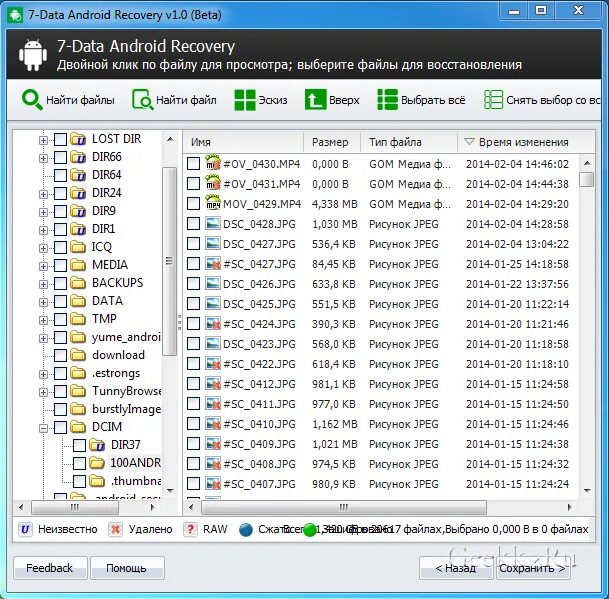Click the Feedback button
Screen dimensions: 609x599
pyautogui.click(x=50, y=568)
